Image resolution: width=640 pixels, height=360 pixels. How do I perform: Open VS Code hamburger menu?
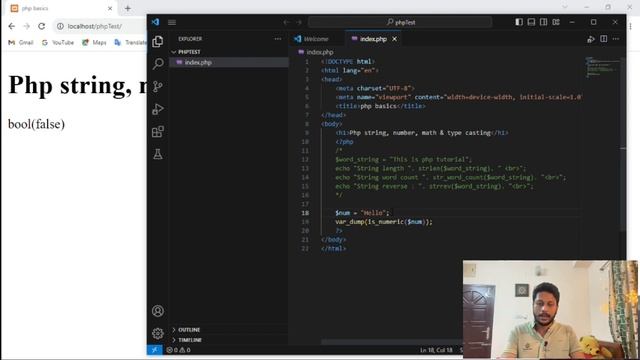coord(172,22)
